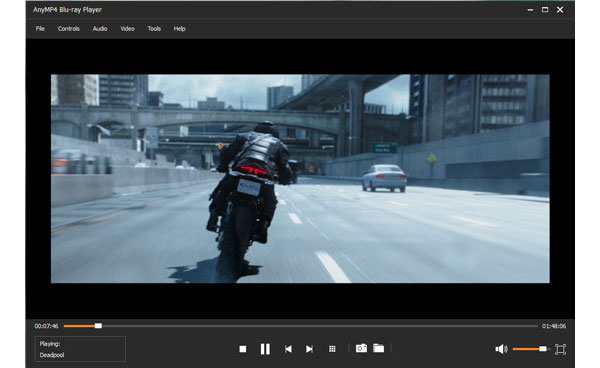Mute audio via the speaker icon

[x=501, y=349]
